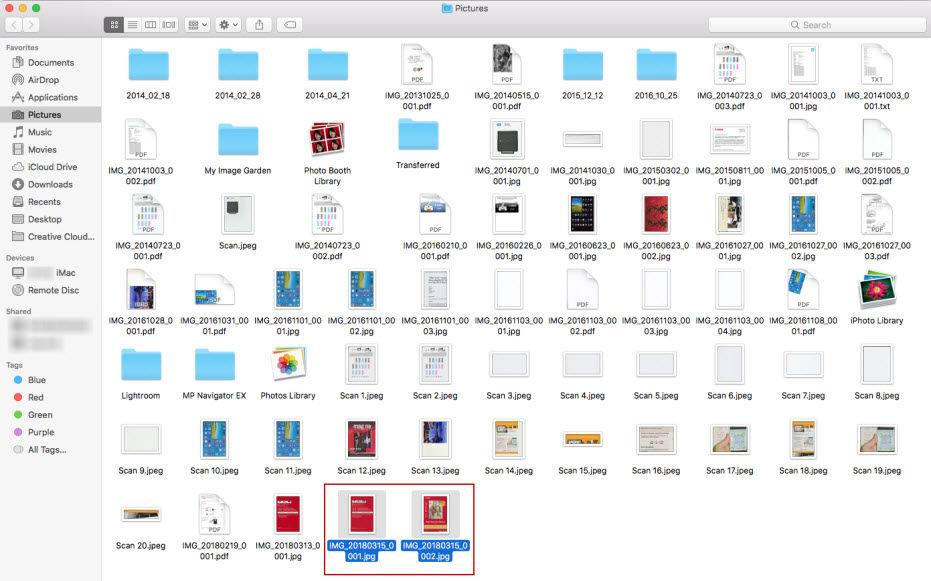This screenshot has width=931, height=581.
Task: Filter by the Green tag
Action: (x=50, y=415)
